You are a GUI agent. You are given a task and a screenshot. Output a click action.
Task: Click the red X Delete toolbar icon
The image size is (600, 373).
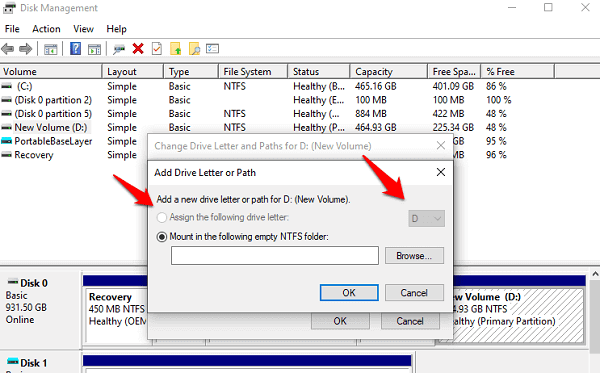[138, 49]
